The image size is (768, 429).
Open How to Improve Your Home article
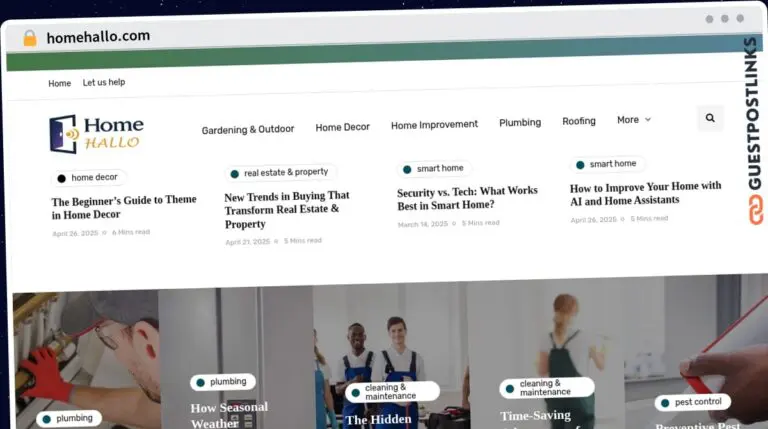645,193
